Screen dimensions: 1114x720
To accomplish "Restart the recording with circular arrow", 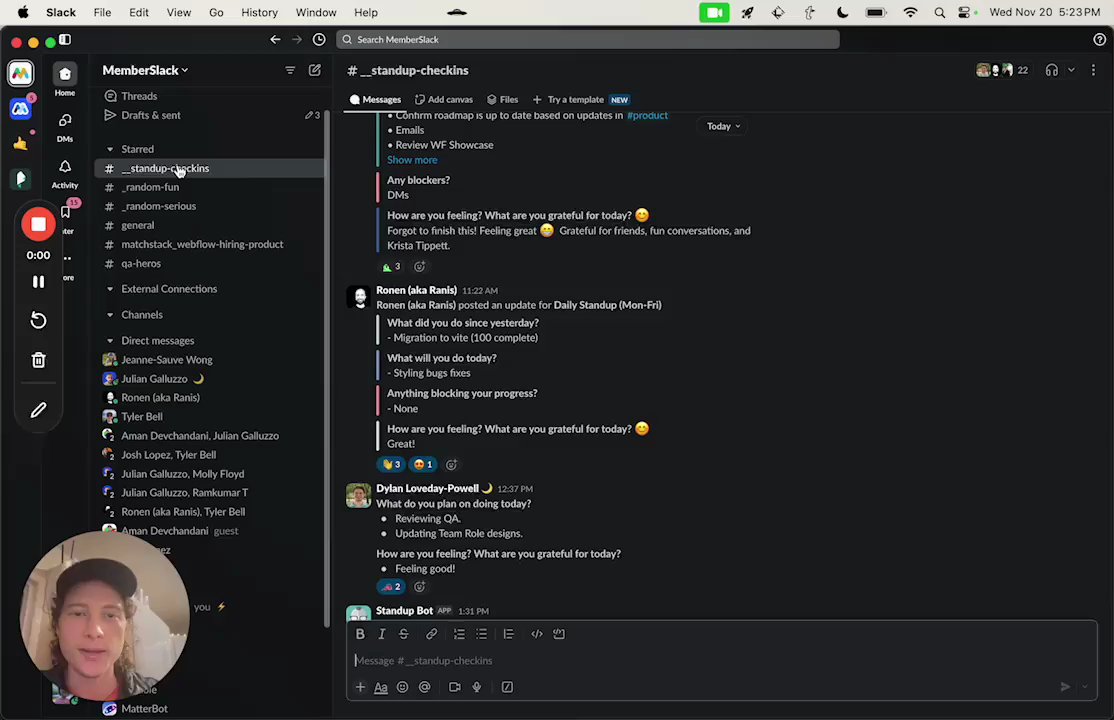I will pyautogui.click(x=38, y=321).
